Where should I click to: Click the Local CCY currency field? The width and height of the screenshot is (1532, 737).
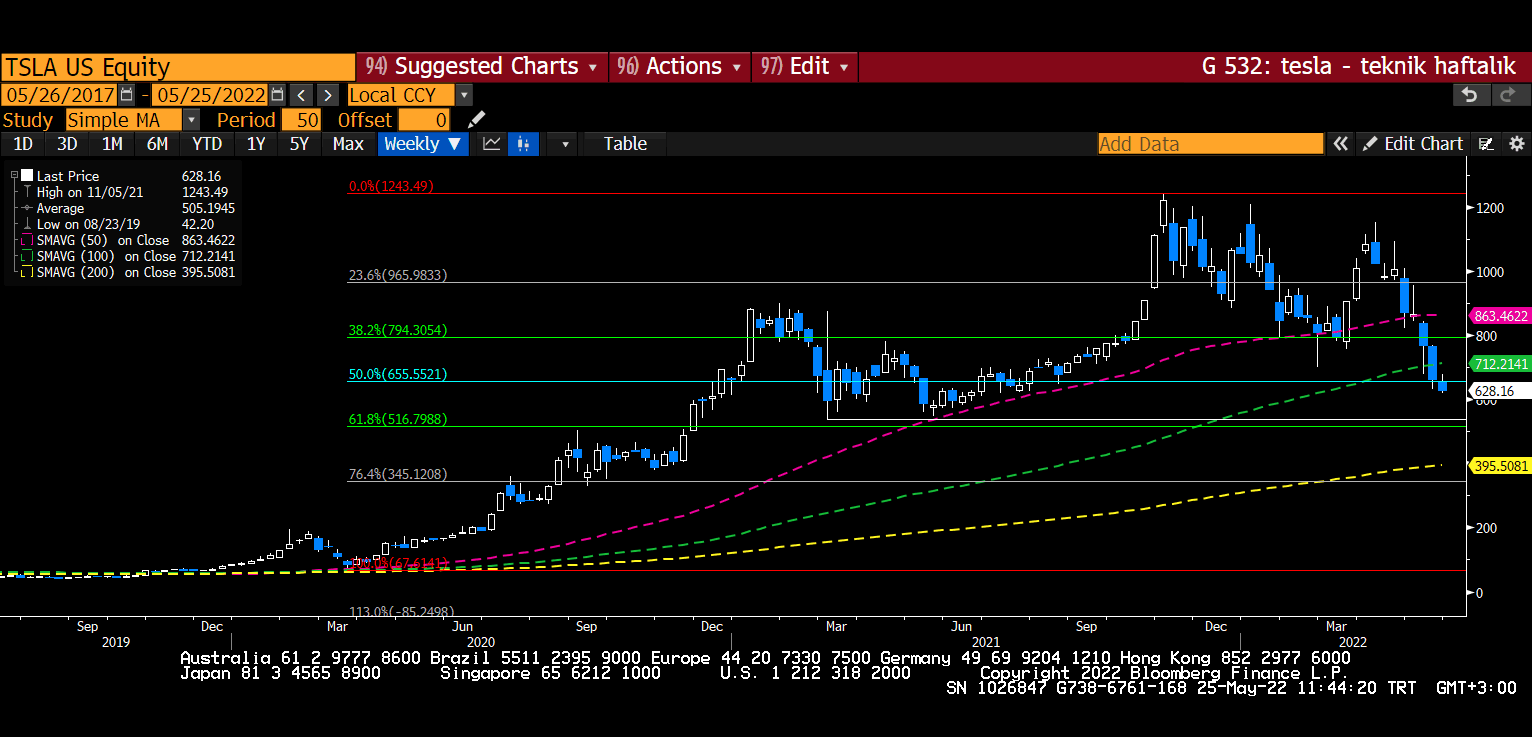[401, 95]
